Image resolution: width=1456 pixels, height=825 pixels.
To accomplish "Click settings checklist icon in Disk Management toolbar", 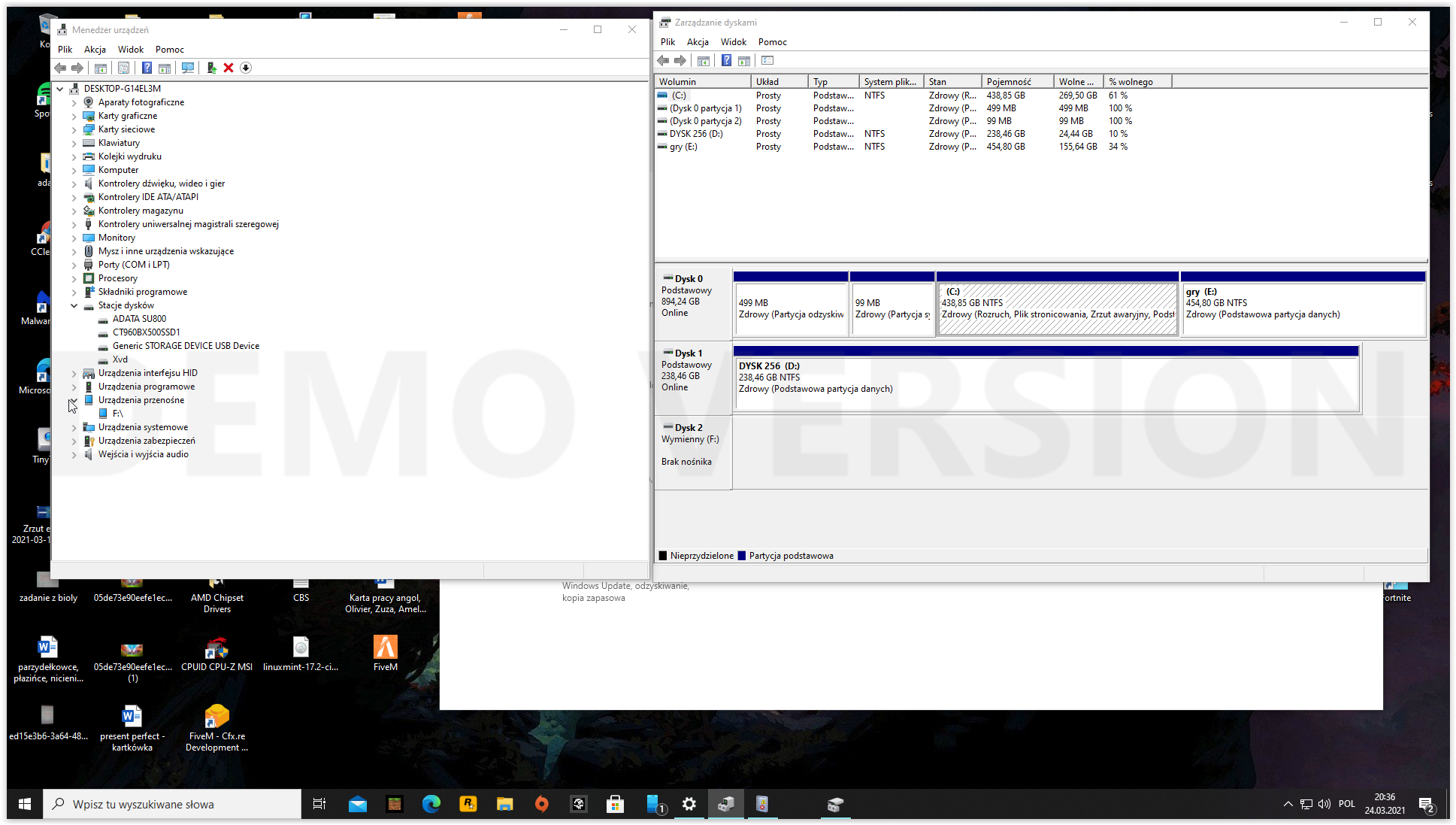I will click(x=767, y=60).
